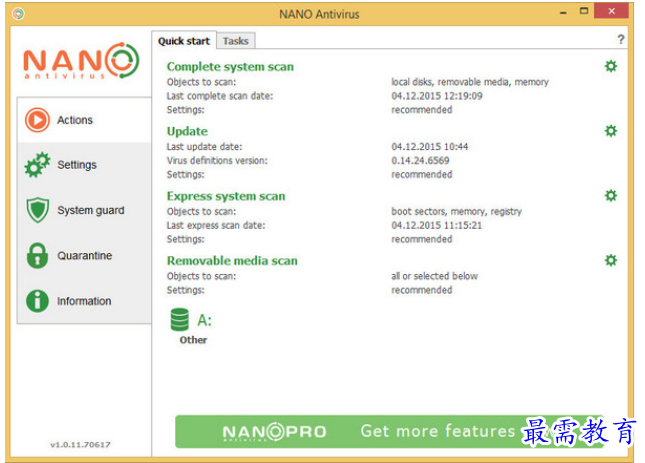
Task: Click the Update heading link
Action: click(x=187, y=131)
